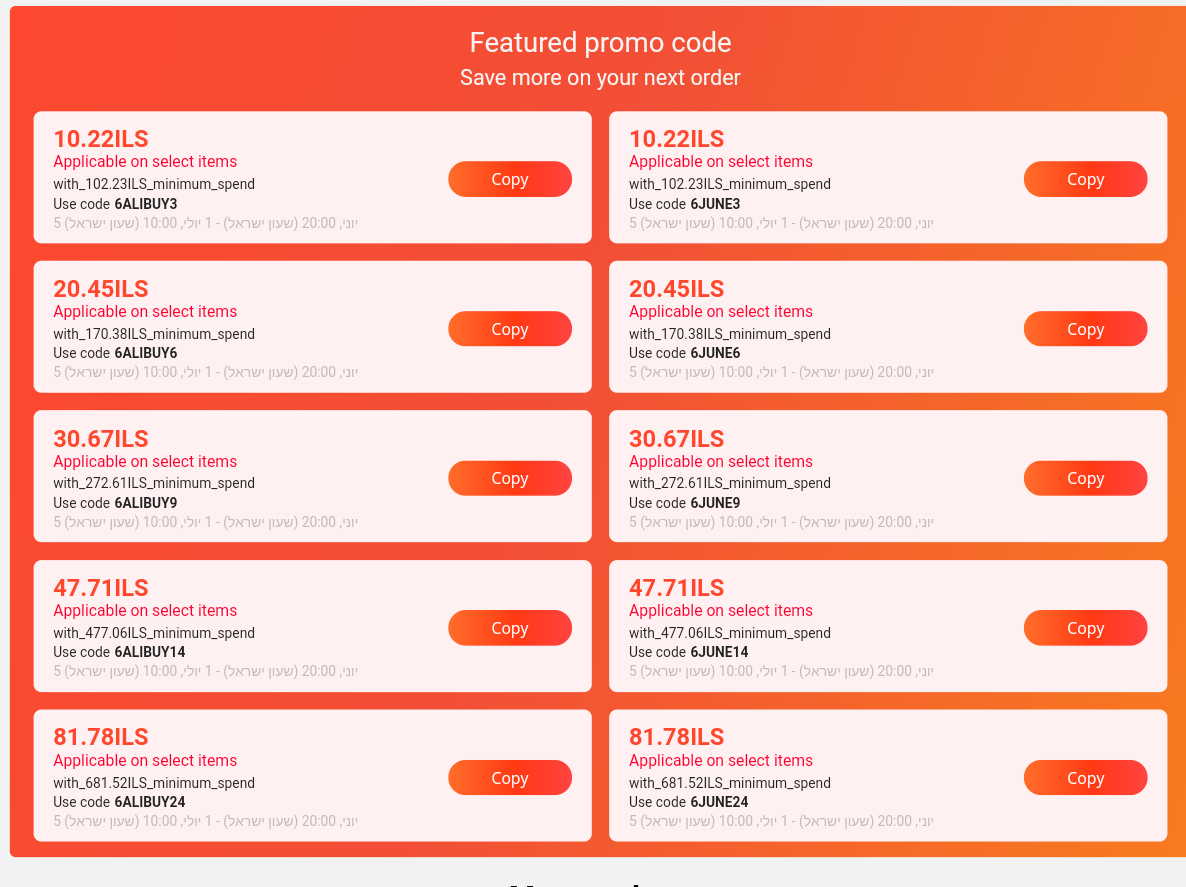The width and height of the screenshot is (1186, 887).
Task: Click the 47.71ILS heading of the 6JUNE14 coupon
Action: point(676,588)
